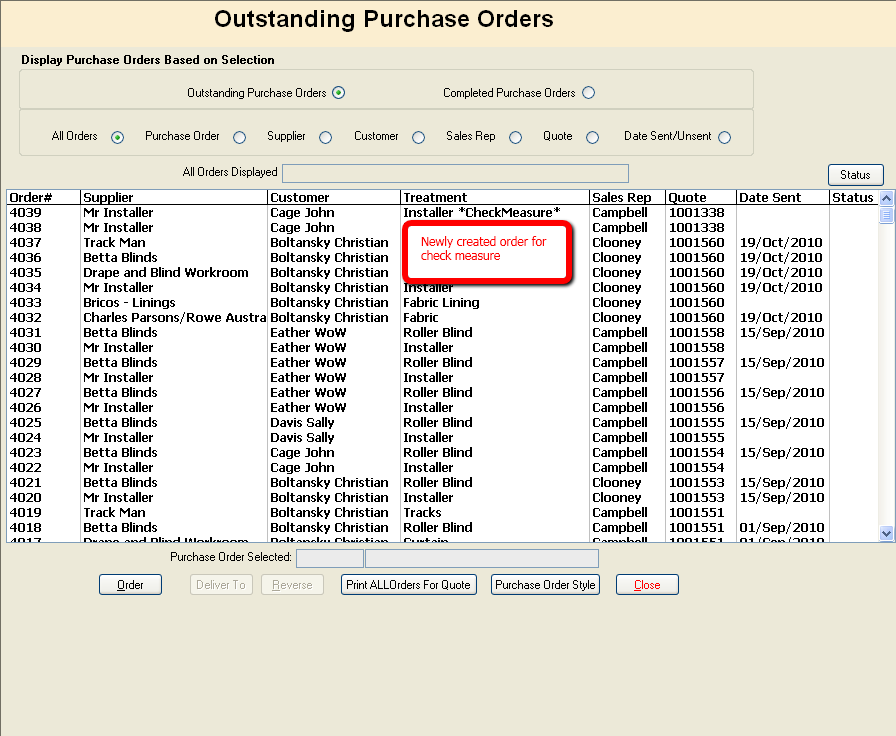The image size is (896, 736).
Task: Filter orders by Customer
Action: (x=417, y=137)
